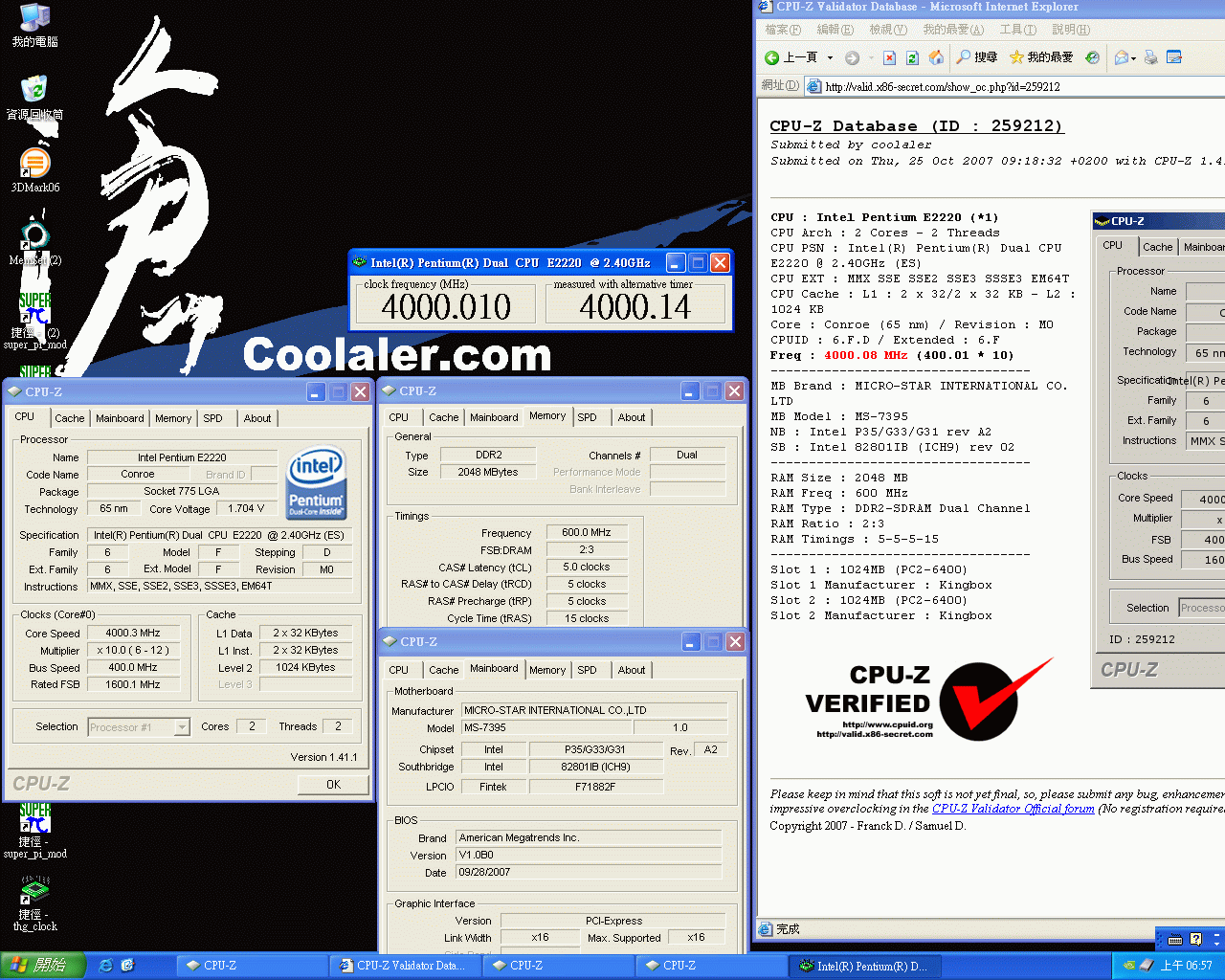Open the thg_clock desktop shortcut
The image size is (1225, 980).
coord(34,904)
